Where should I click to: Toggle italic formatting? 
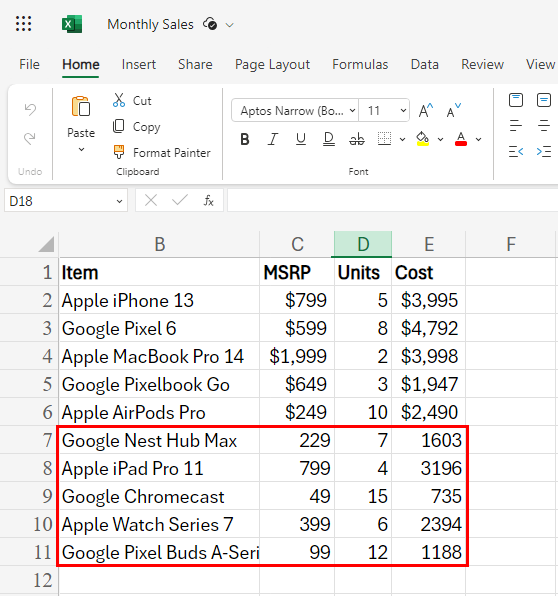273,139
